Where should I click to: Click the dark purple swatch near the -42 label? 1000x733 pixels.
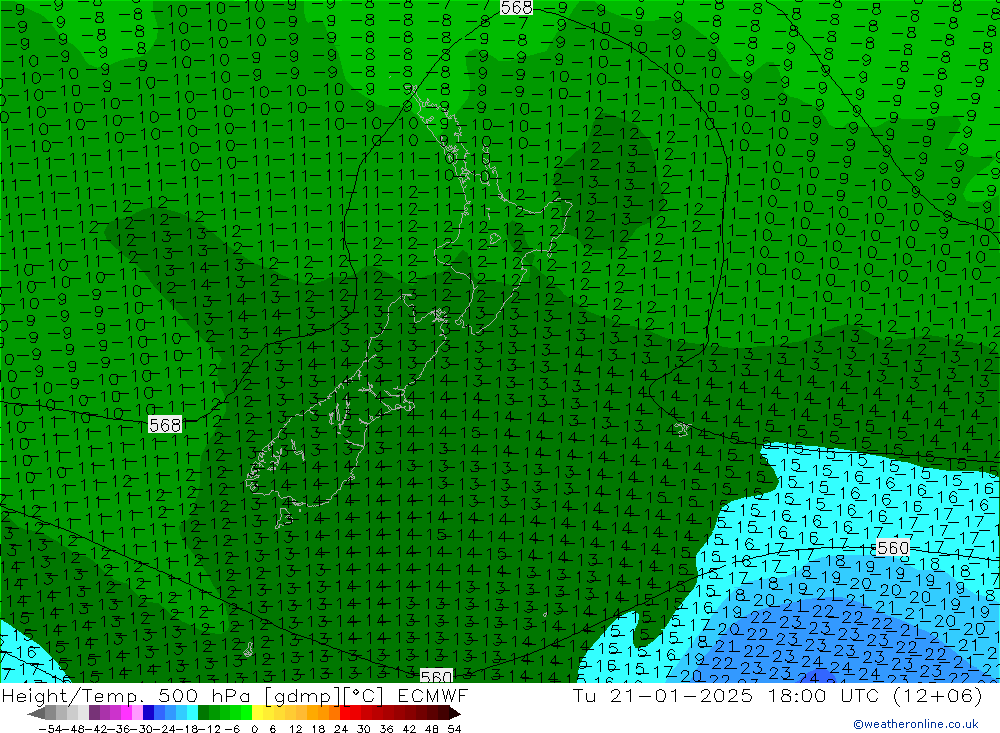pos(94,713)
